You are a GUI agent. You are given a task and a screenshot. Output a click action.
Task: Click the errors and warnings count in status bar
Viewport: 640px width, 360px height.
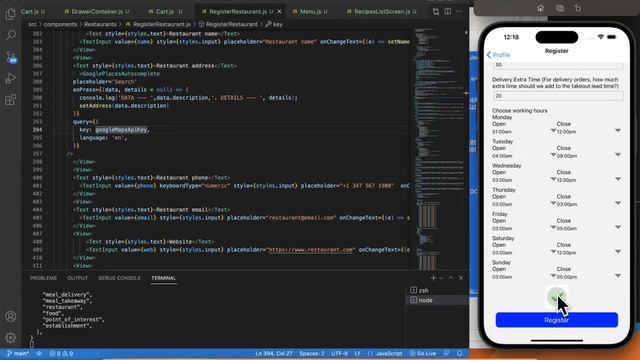tap(61, 353)
